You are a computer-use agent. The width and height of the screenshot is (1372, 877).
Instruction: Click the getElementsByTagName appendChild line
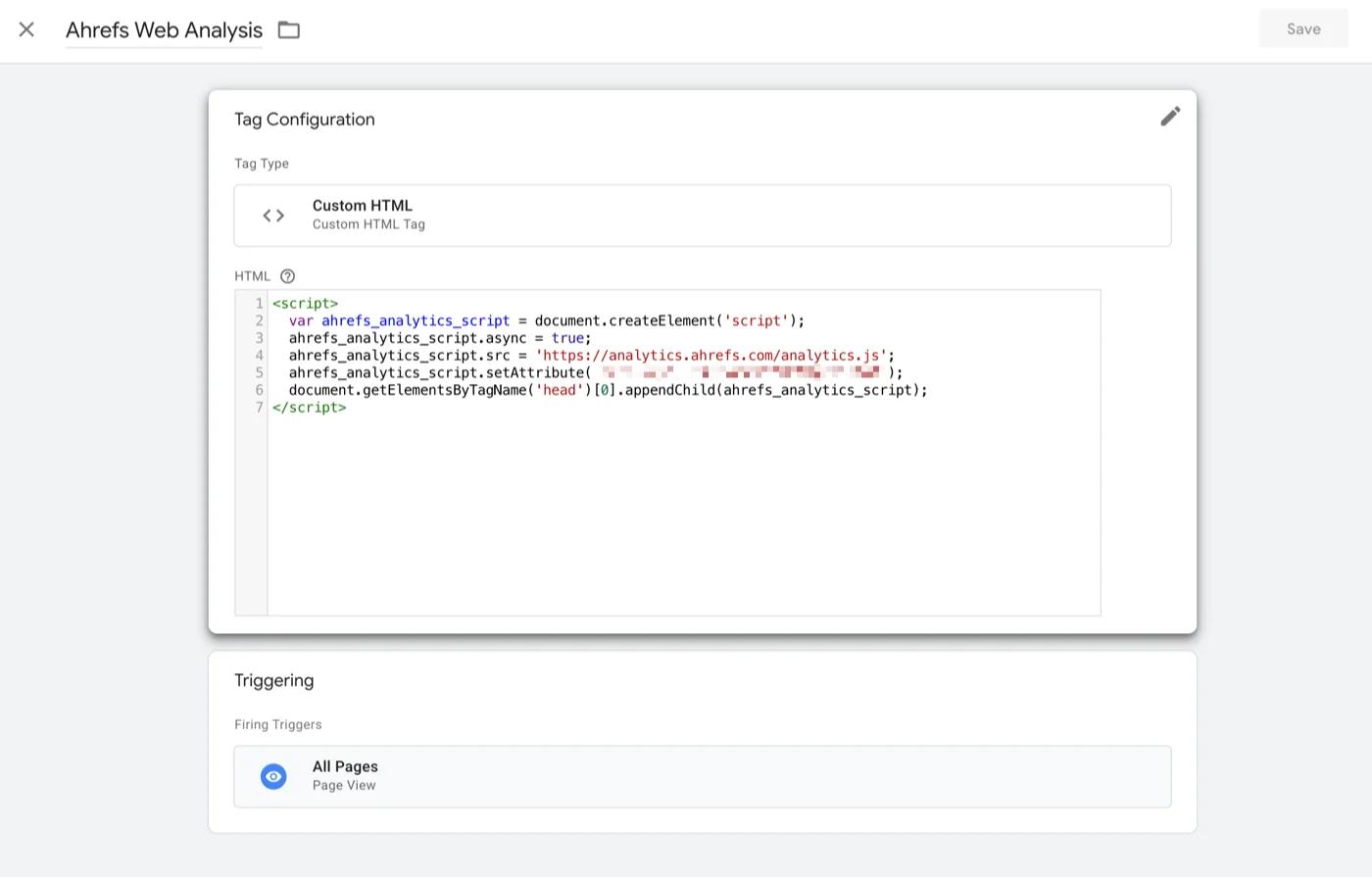pyautogui.click(x=608, y=390)
